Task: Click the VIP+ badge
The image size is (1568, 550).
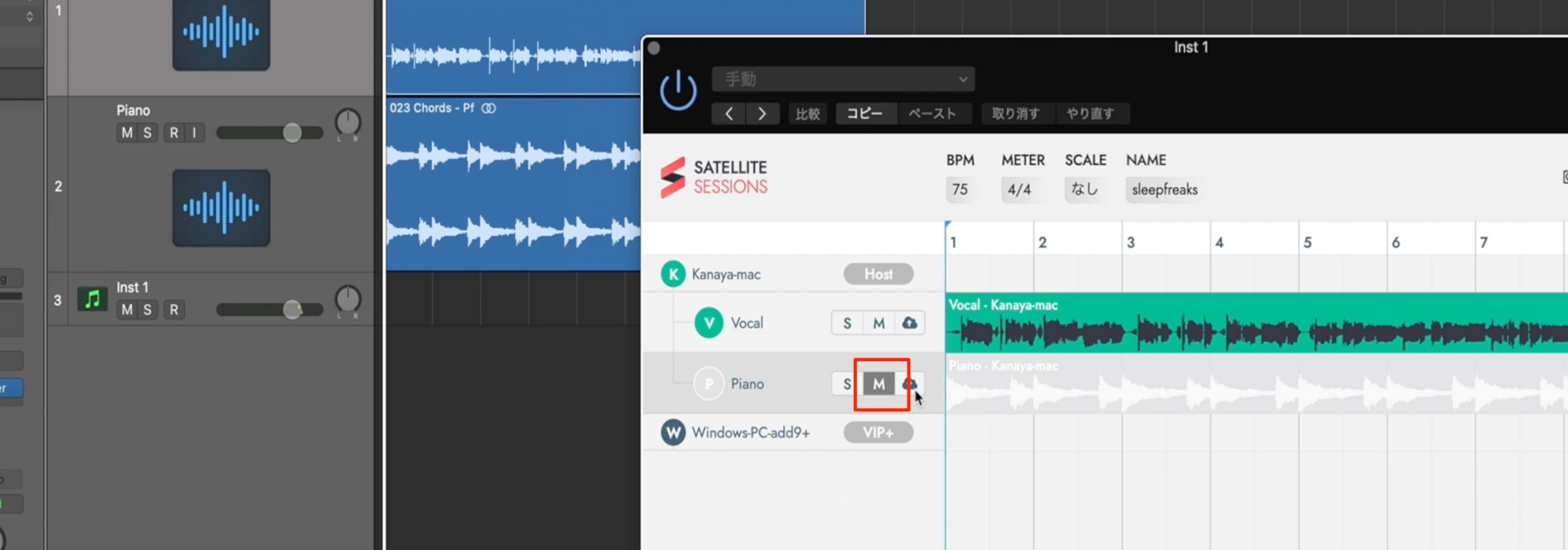Action: tap(878, 432)
